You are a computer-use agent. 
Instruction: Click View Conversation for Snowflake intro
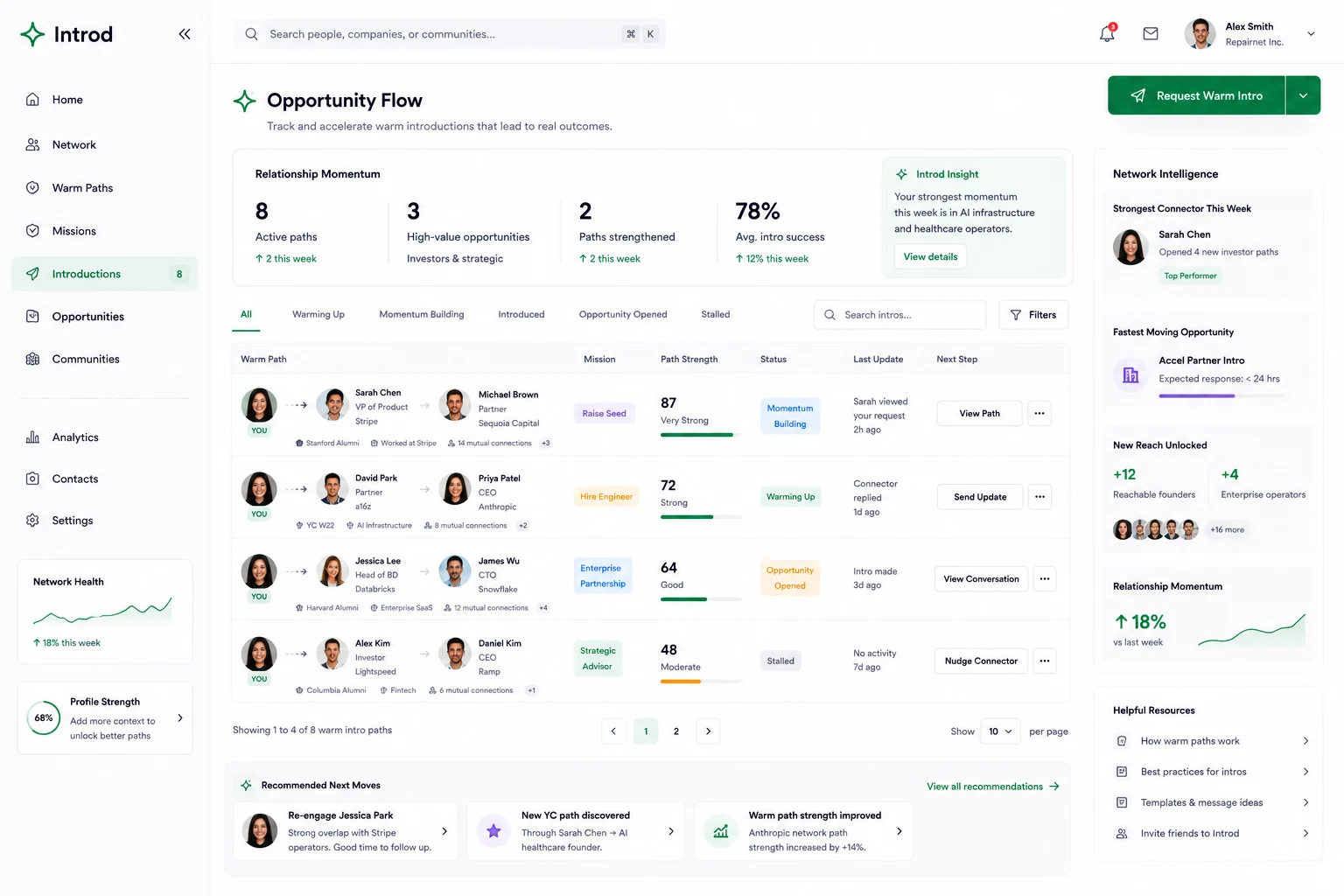(x=981, y=579)
